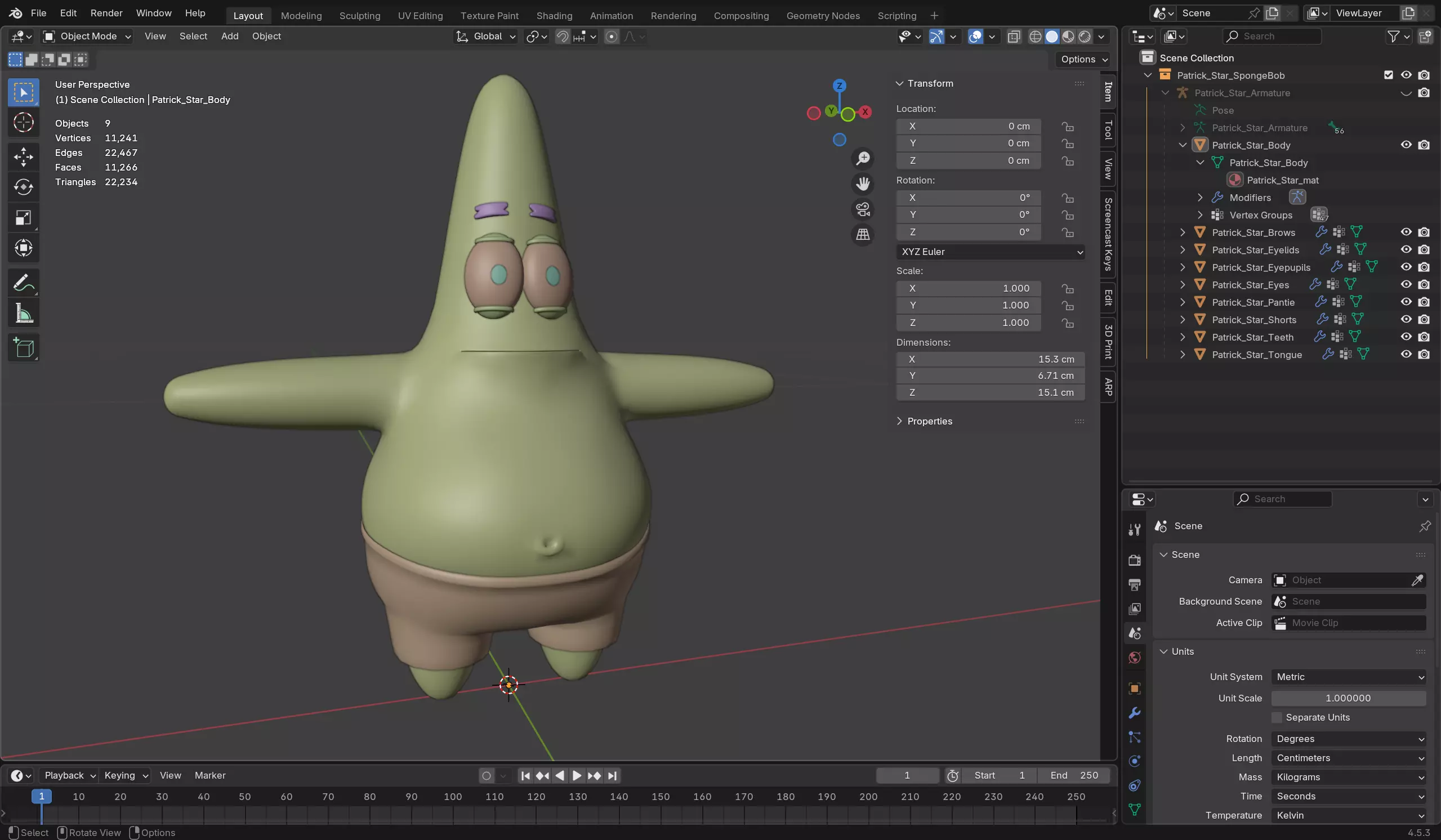Open the Unit System Metric dropdown

(1348, 677)
